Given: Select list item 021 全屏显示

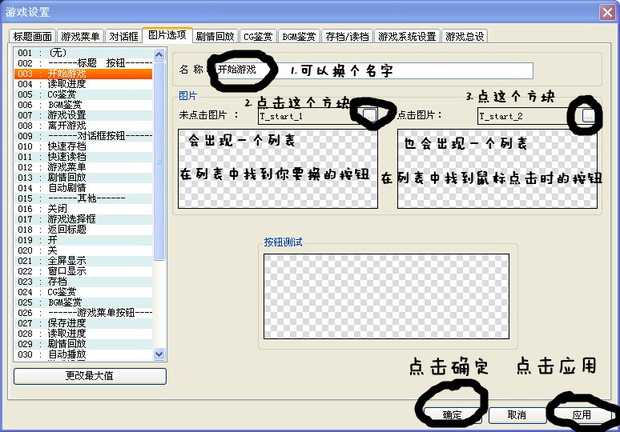Looking at the screenshot, I should [83, 261].
